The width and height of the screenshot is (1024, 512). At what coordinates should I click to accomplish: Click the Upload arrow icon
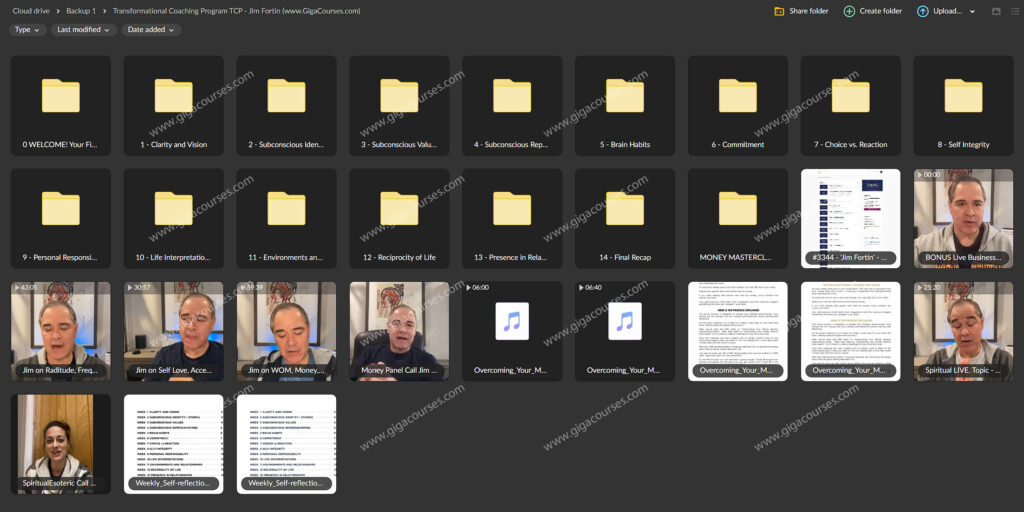tap(922, 11)
